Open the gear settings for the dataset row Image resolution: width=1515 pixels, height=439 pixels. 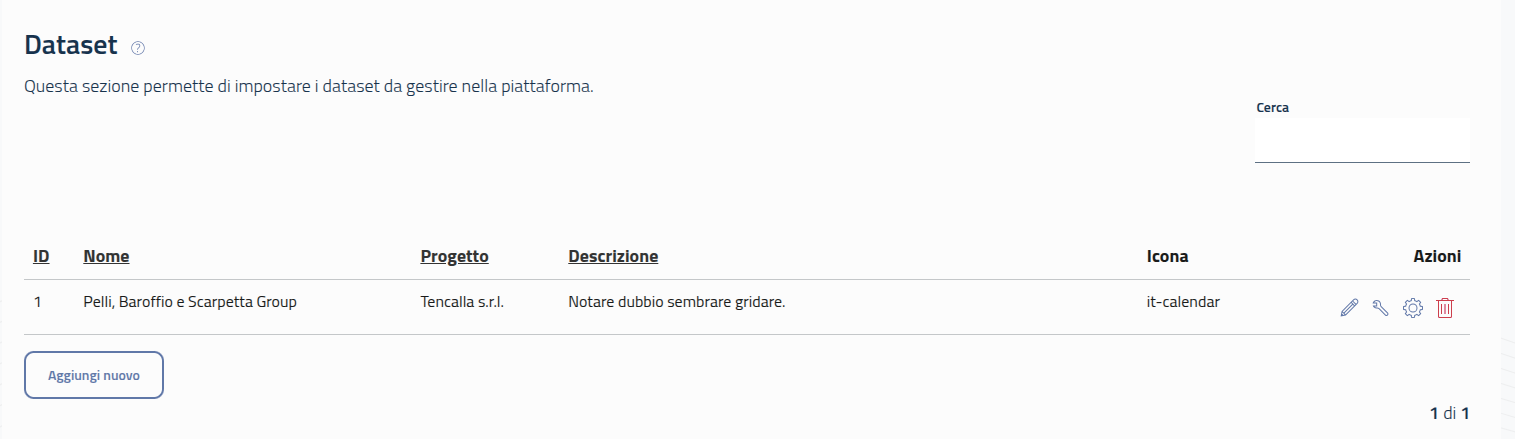coord(1412,309)
